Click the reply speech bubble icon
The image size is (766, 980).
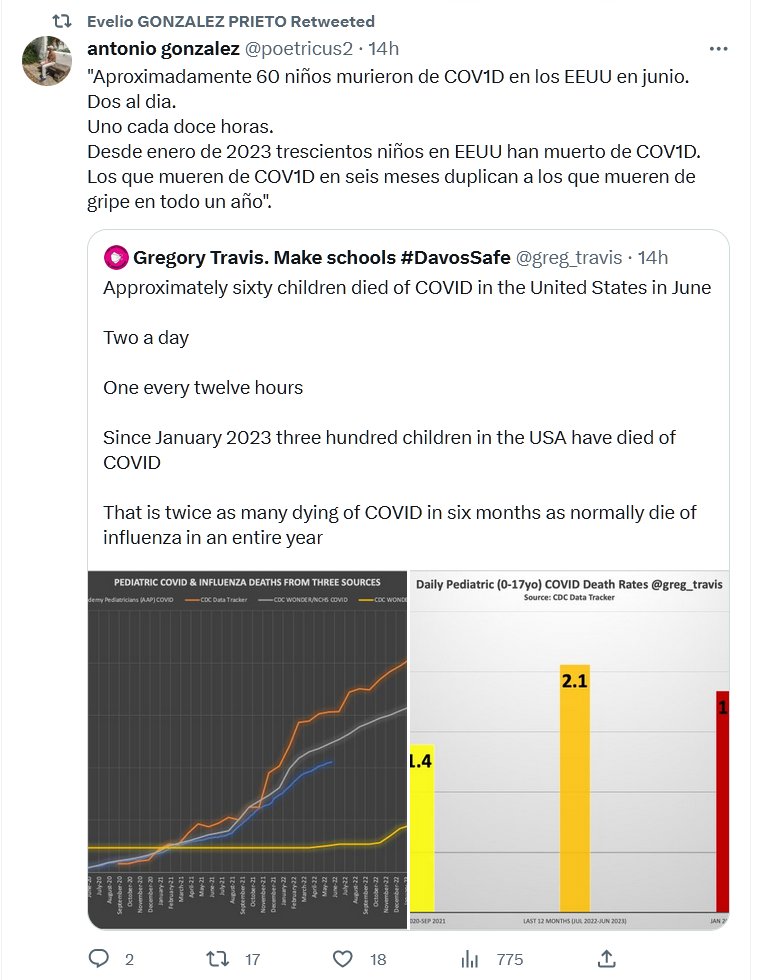pos(99,958)
